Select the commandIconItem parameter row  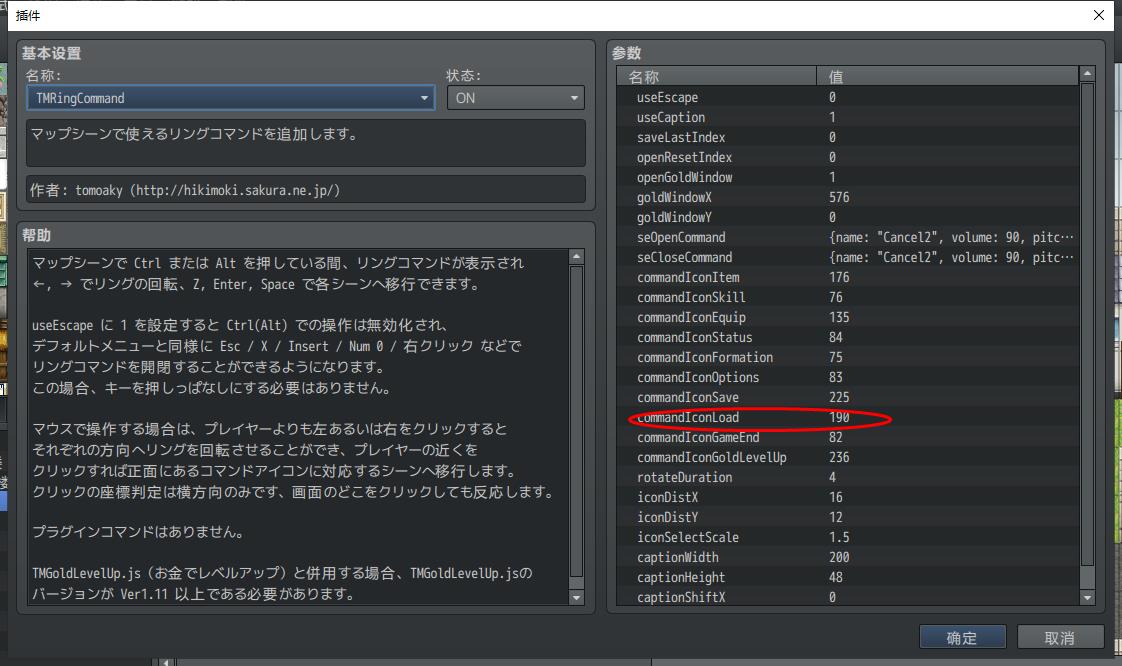[x=848, y=278]
